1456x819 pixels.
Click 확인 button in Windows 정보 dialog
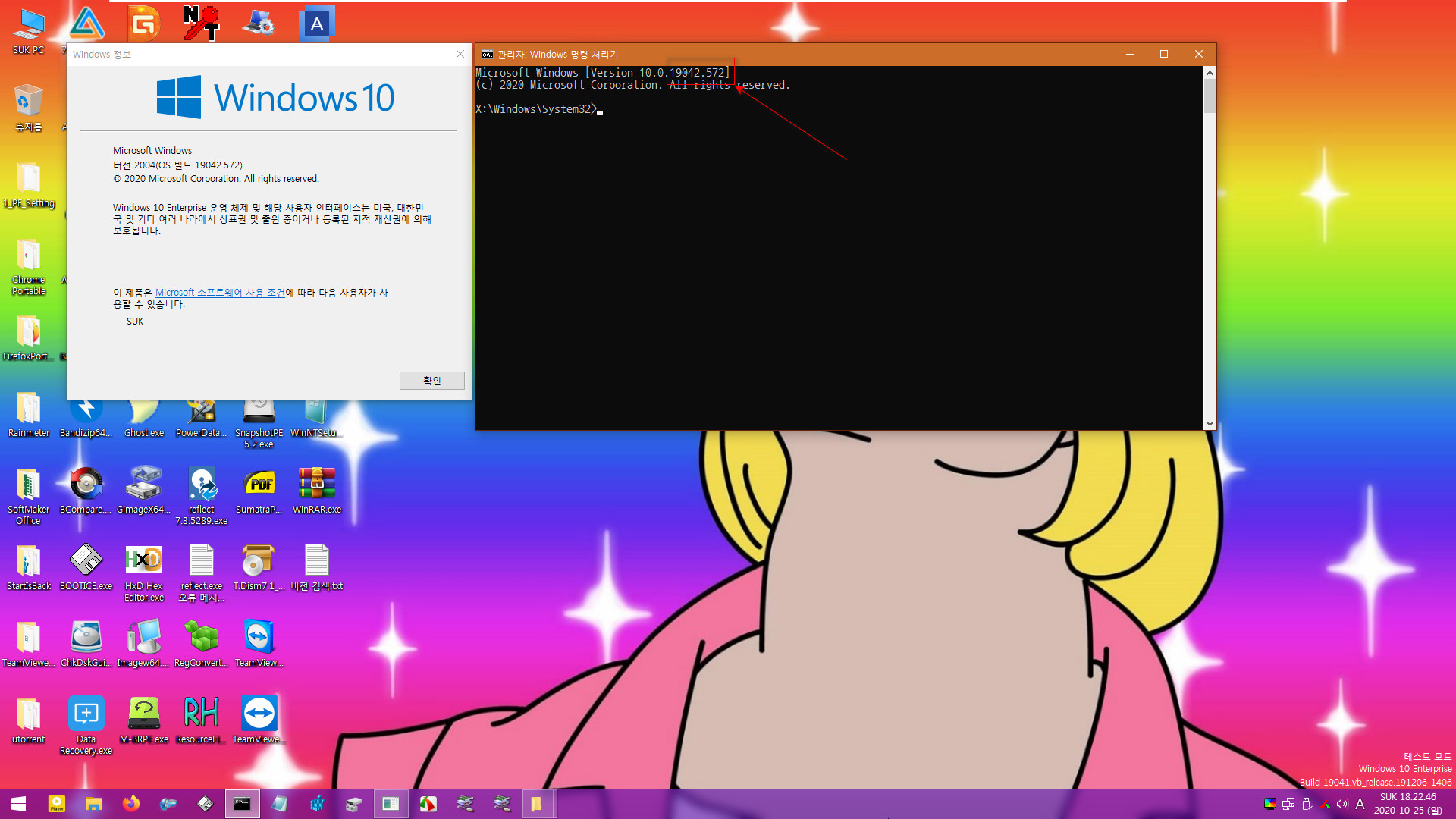[431, 381]
